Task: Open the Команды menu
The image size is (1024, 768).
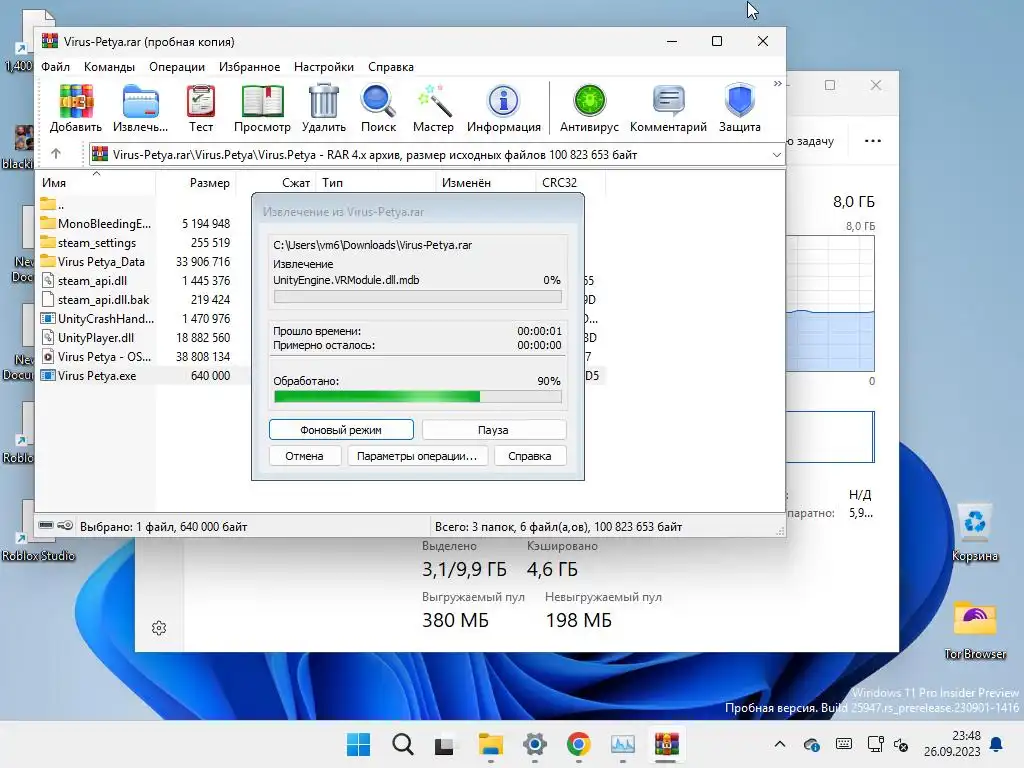Action: (109, 67)
